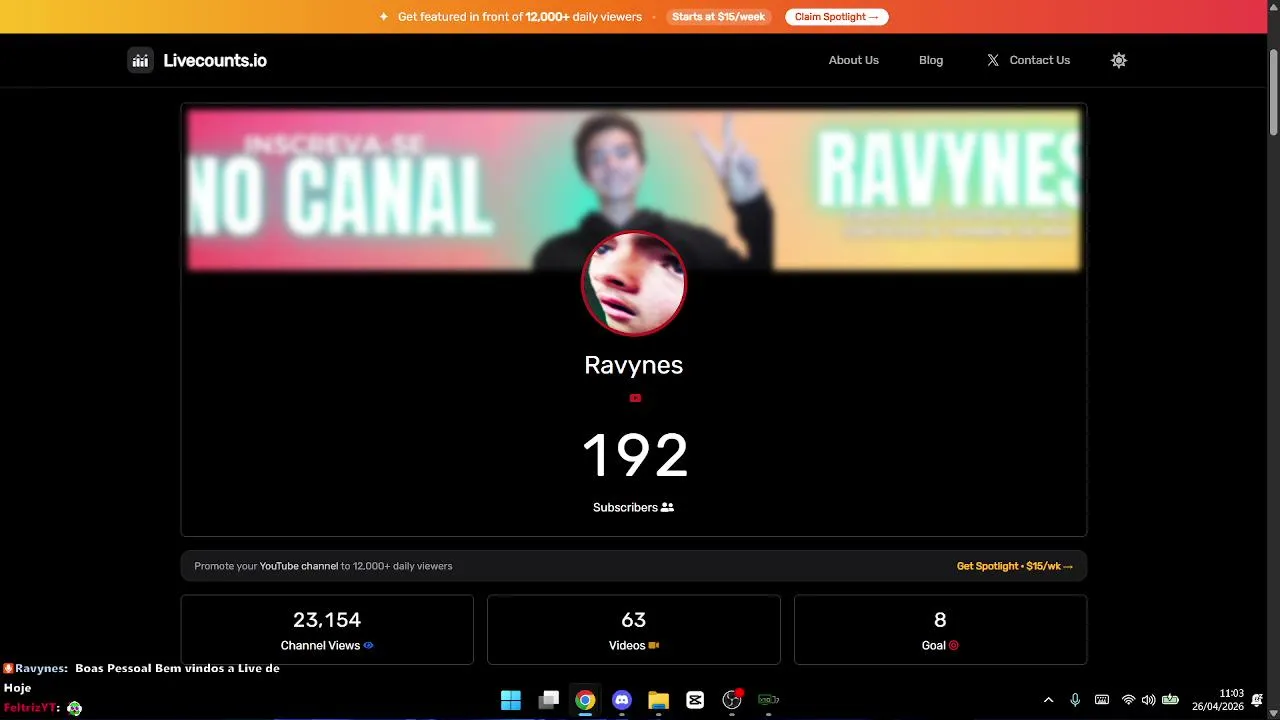Click the target icon beside Goal

point(954,646)
